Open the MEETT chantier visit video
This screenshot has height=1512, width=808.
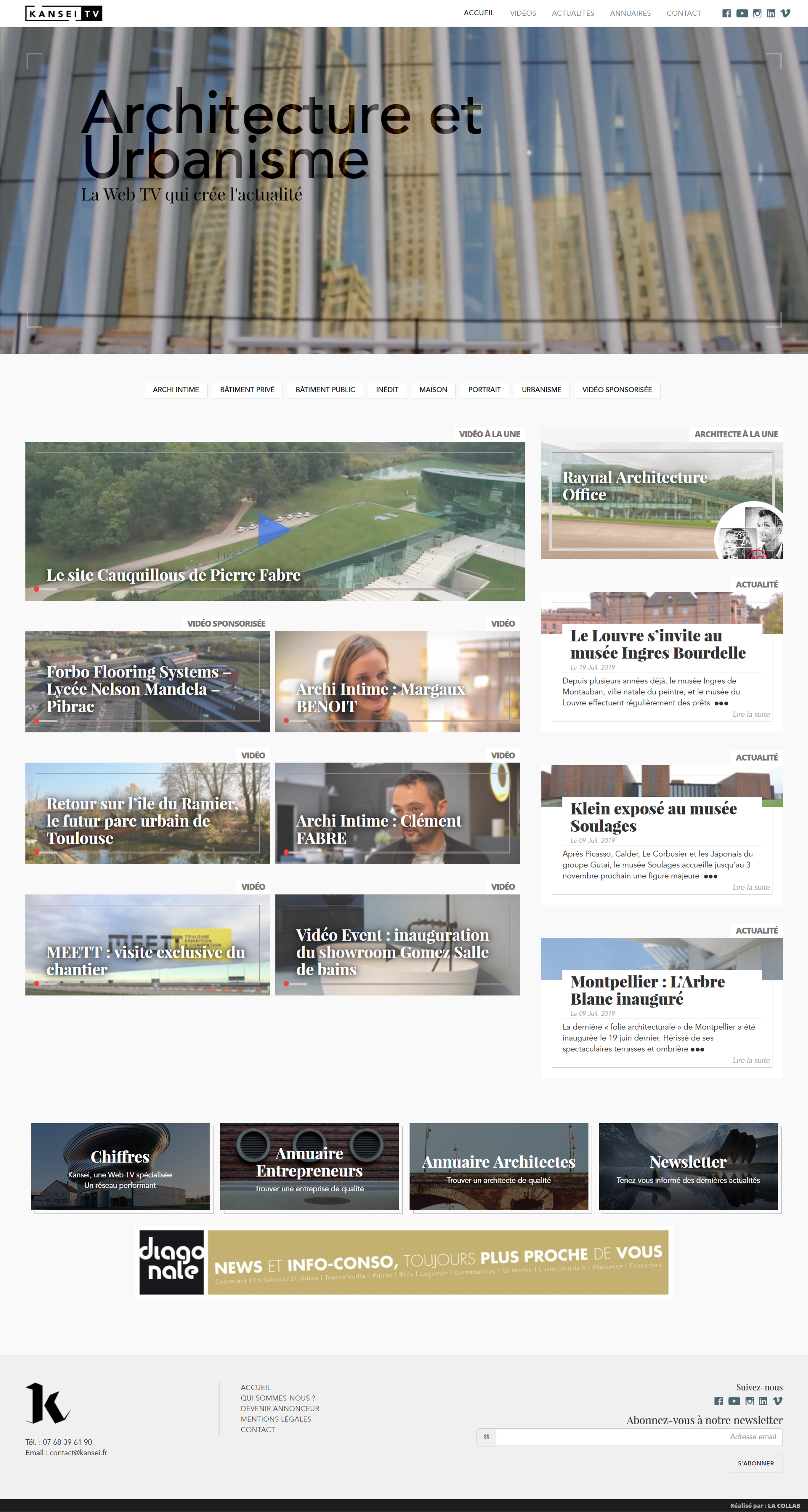point(148,945)
